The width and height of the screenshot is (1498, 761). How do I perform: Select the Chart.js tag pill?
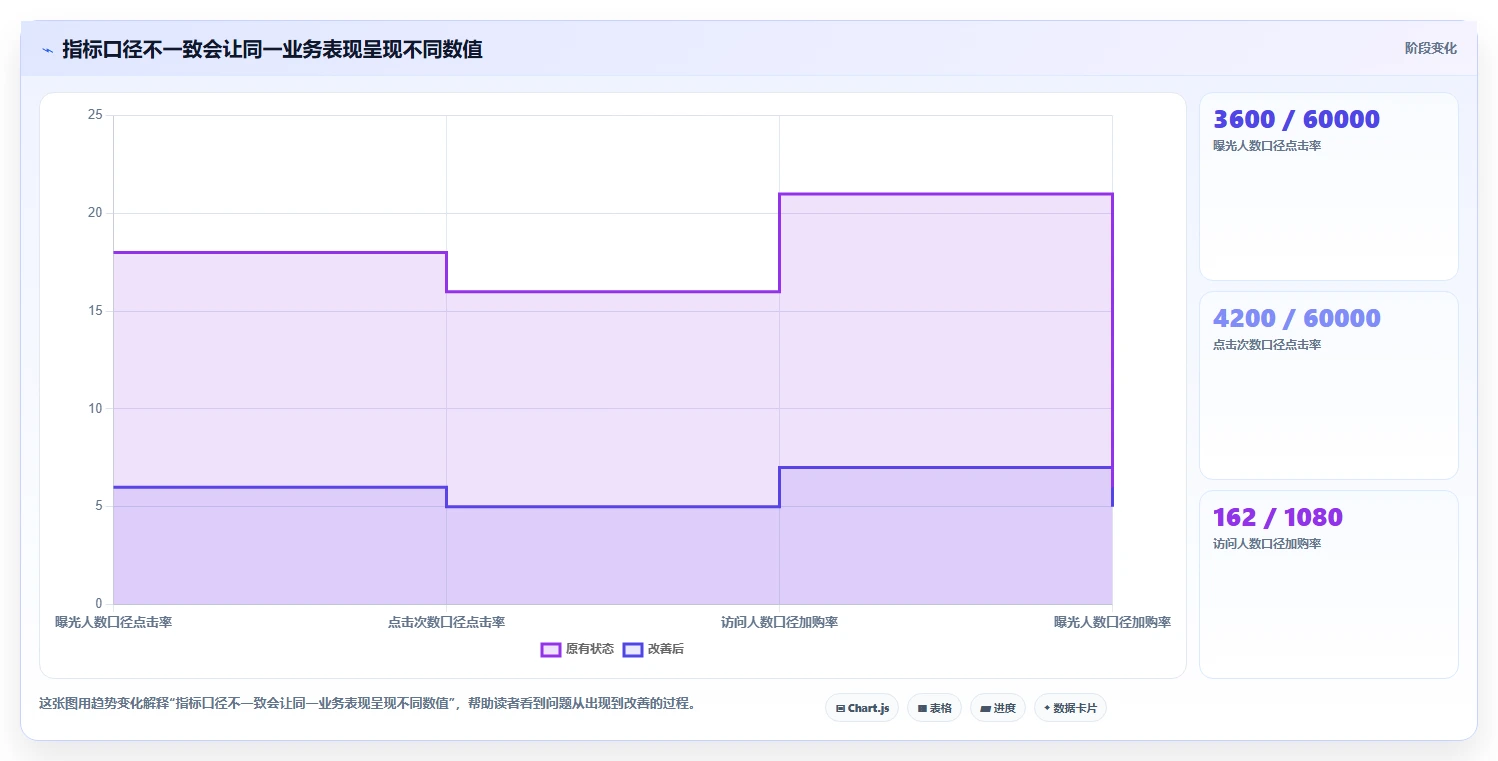[862, 708]
